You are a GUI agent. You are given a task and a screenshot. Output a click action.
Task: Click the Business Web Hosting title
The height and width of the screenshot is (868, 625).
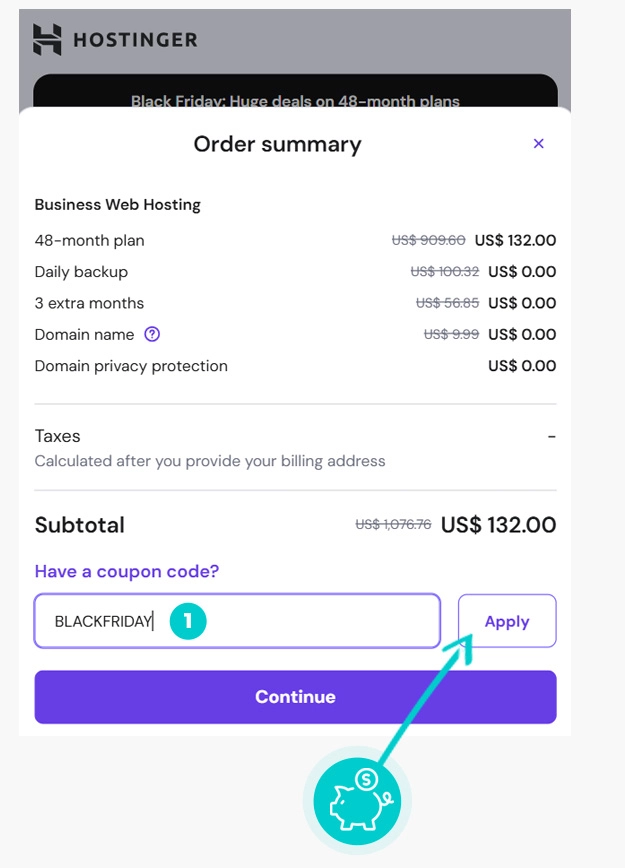click(118, 205)
